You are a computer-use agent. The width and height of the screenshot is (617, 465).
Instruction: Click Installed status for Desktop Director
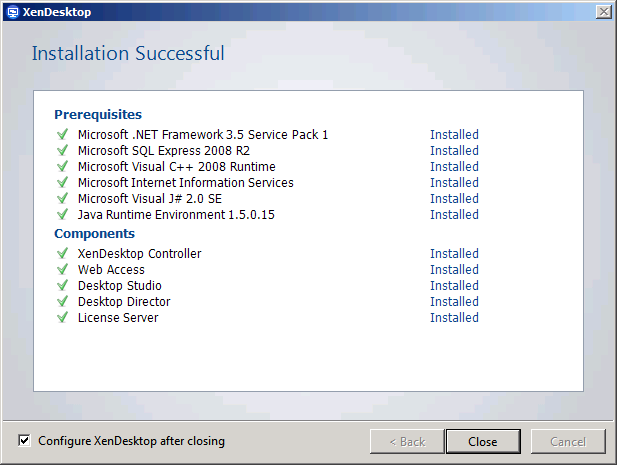coord(454,302)
